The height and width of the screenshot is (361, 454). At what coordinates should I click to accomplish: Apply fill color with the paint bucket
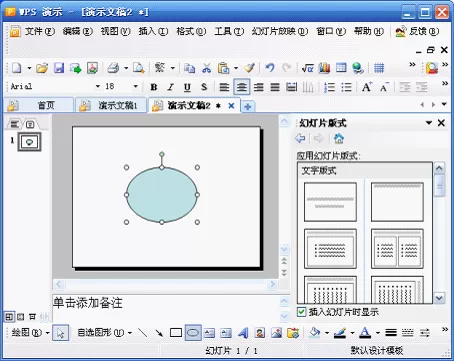tap(315, 333)
